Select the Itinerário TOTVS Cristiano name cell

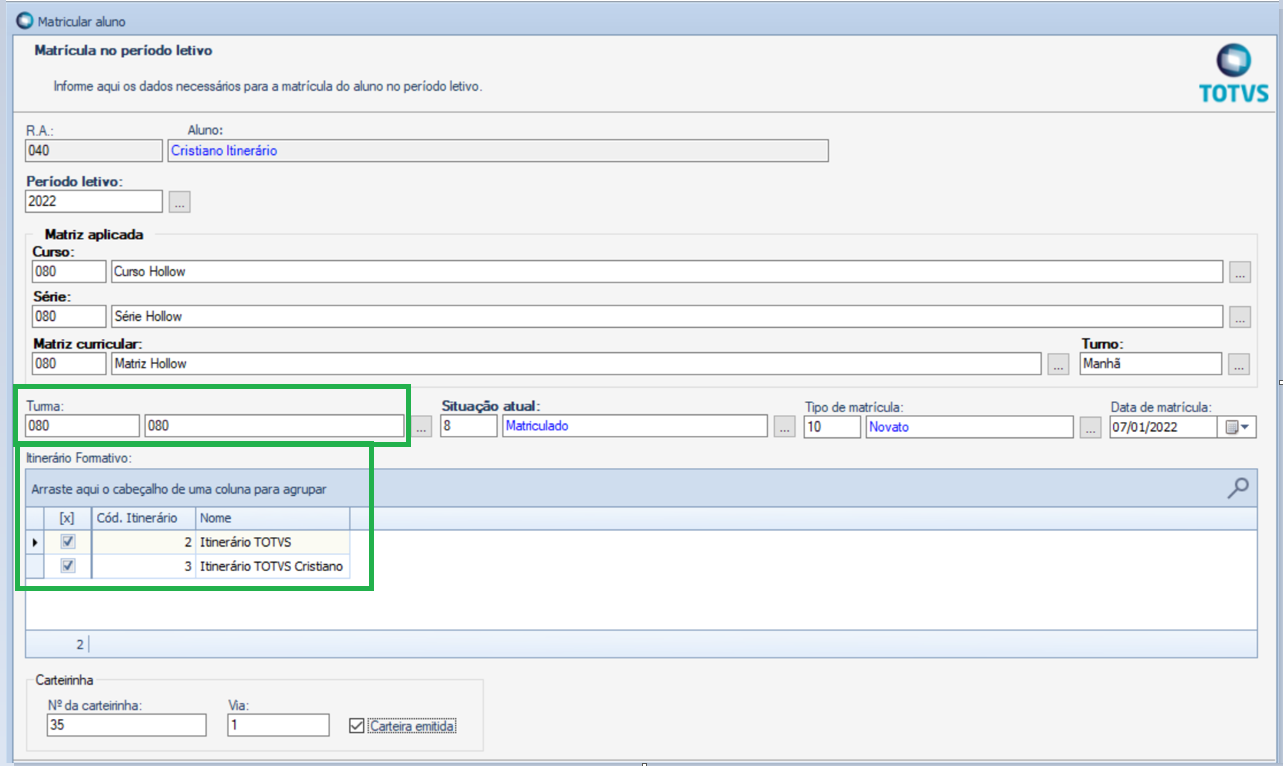tap(272, 566)
